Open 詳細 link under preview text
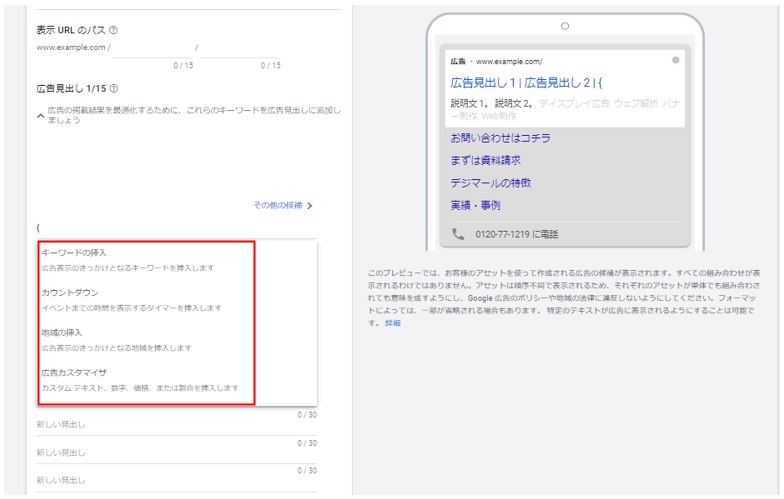Viewport: 784px width, 499px height. pos(392,323)
